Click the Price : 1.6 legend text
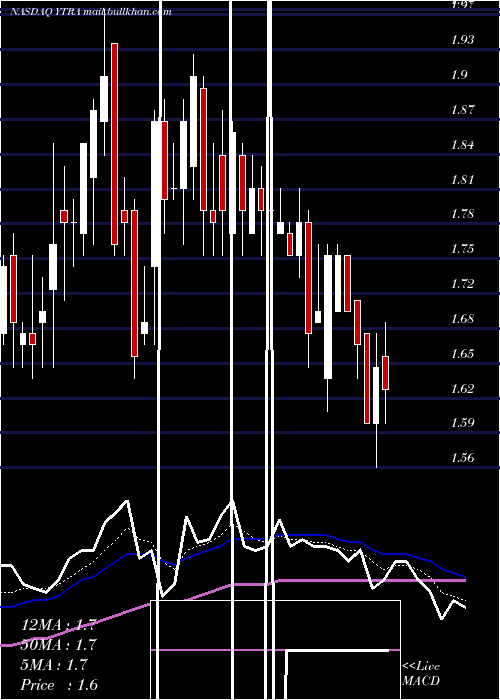Viewport: 500px width, 700px height. (x=59, y=685)
